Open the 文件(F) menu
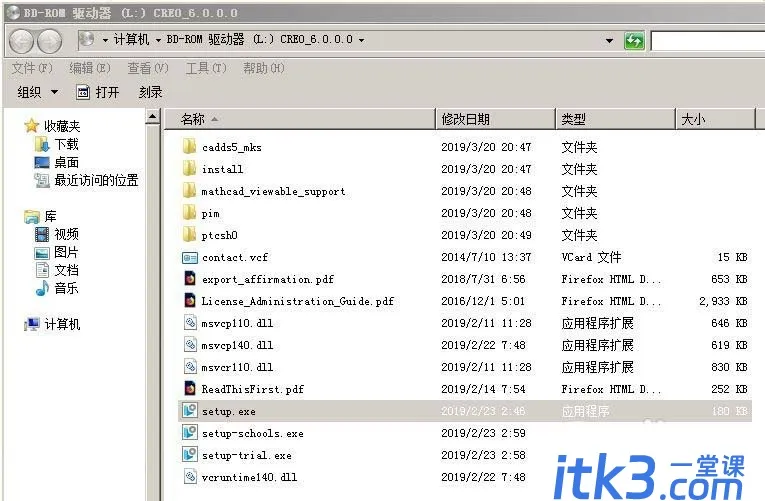The height and width of the screenshot is (501, 765). pos(32,68)
